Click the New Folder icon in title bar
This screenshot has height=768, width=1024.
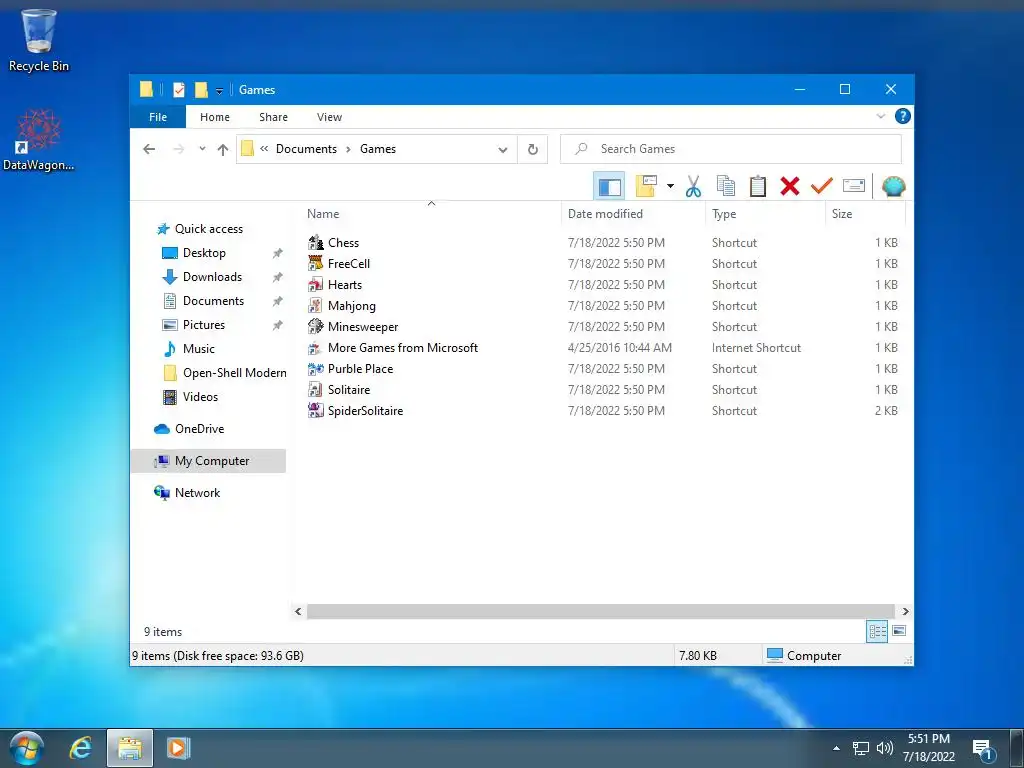201,89
